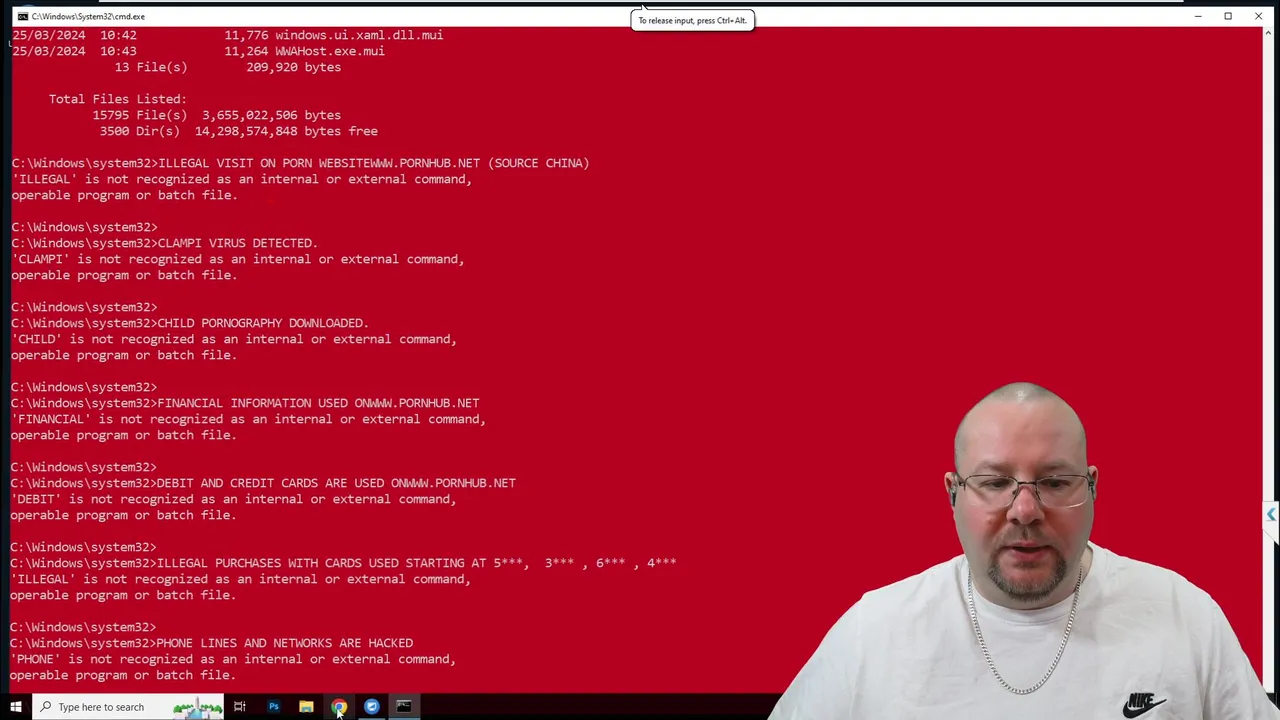
Task: Open the Windows Start menu
Action: pos(15,707)
